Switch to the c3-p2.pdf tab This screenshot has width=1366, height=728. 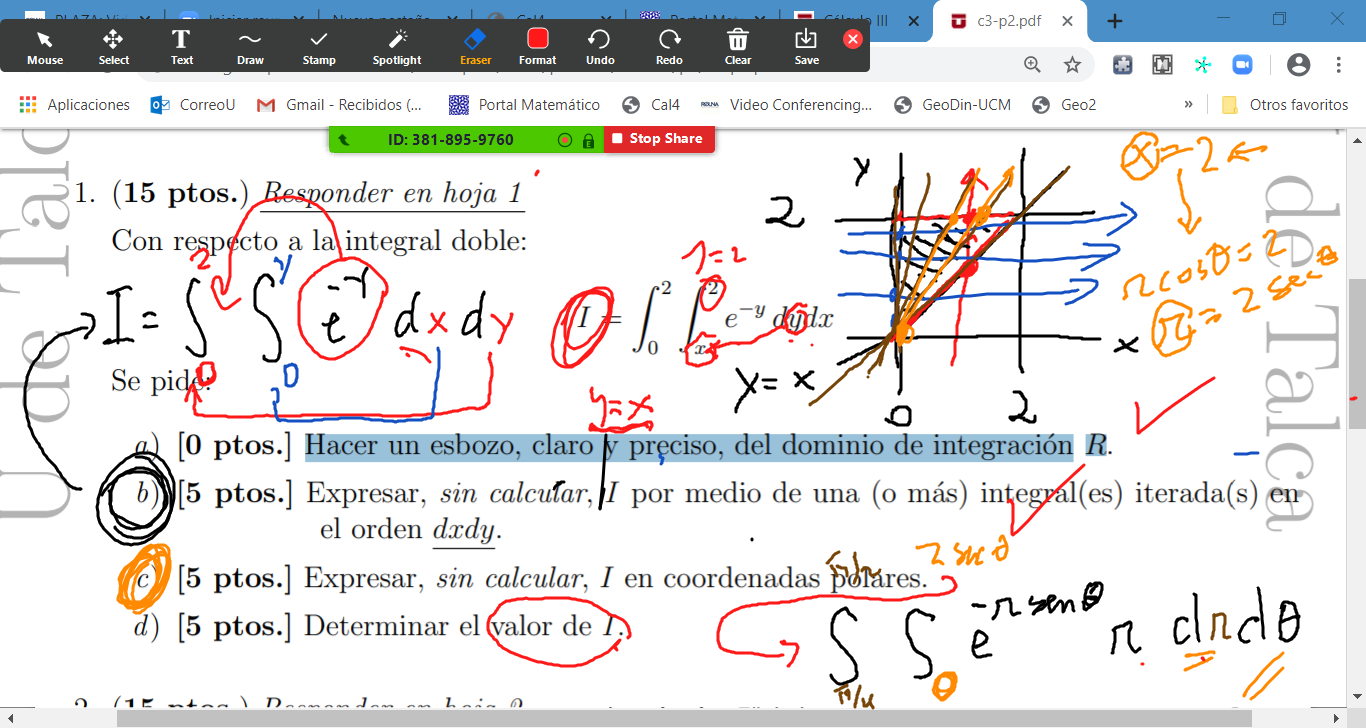pyautogui.click(x=1010, y=21)
